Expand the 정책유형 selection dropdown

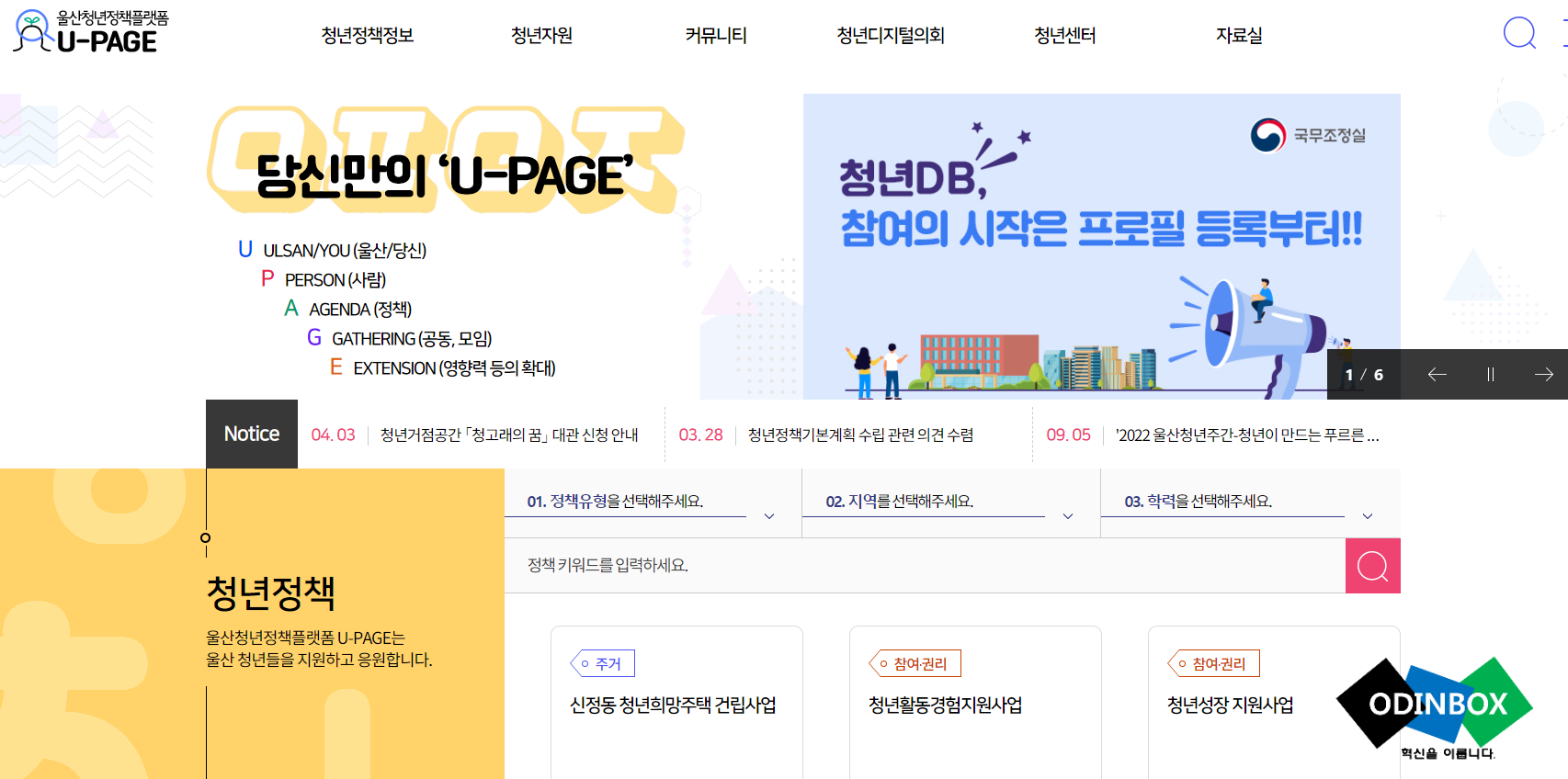pyautogui.click(x=653, y=502)
